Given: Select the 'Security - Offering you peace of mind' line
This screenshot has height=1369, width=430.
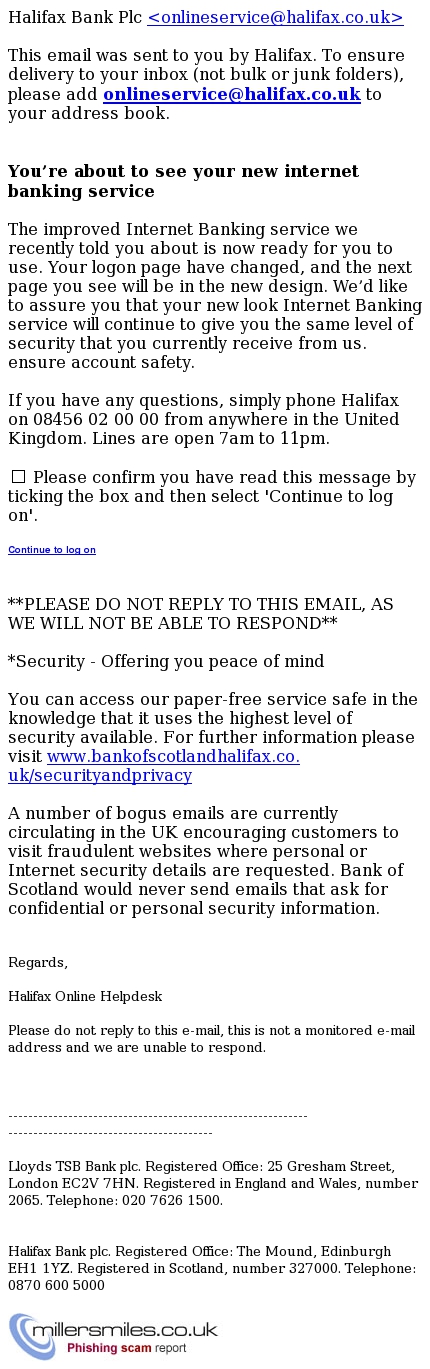Looking at the screenshot, I should tap(166, 661).
